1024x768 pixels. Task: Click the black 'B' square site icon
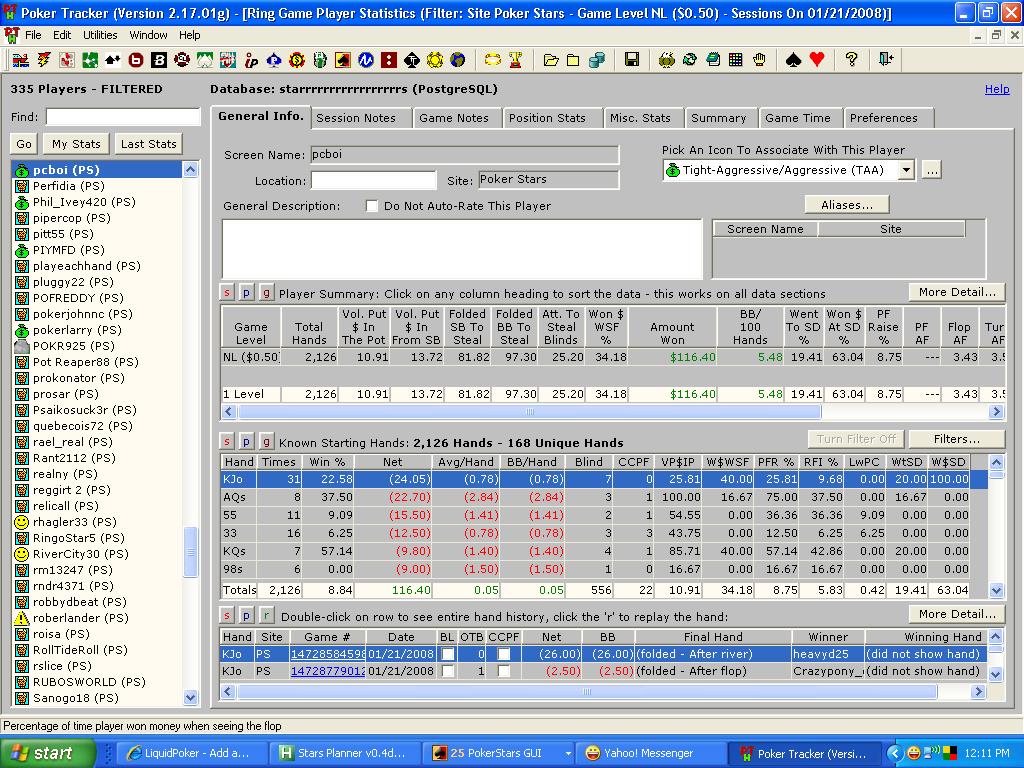[159, 60]
